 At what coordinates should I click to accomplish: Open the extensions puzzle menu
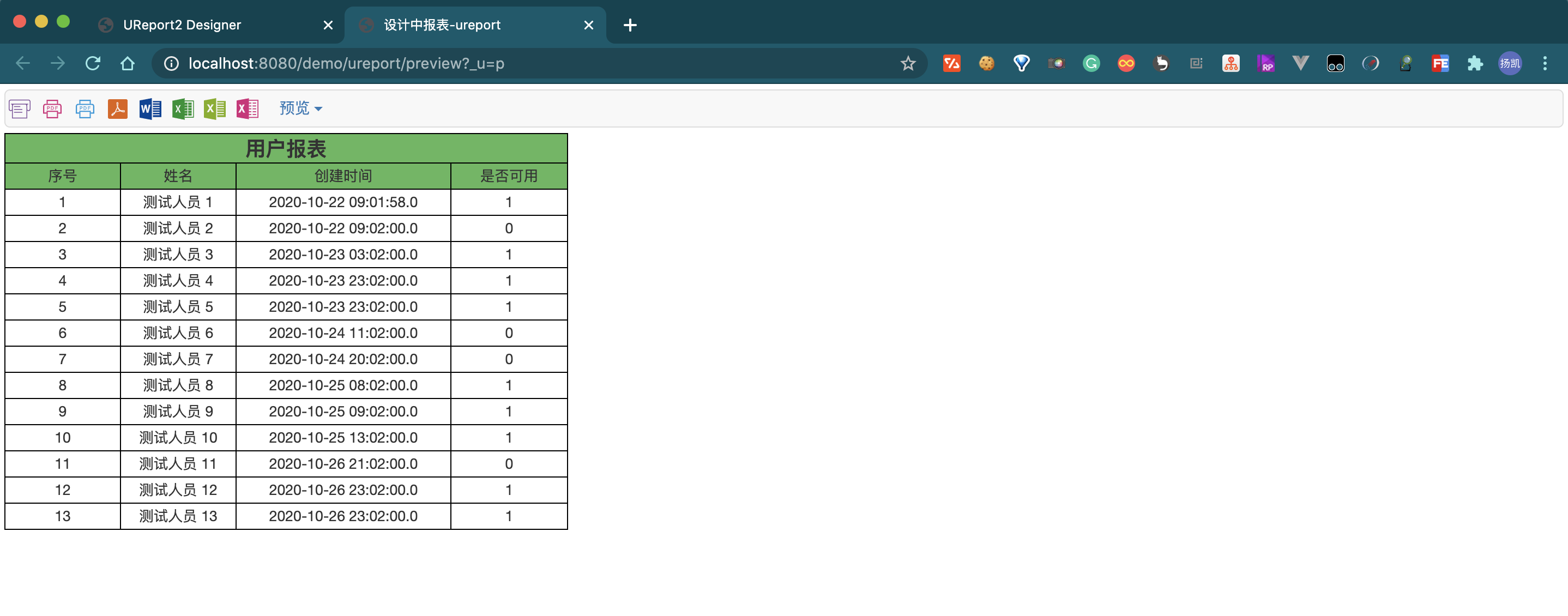[1475, 63]
